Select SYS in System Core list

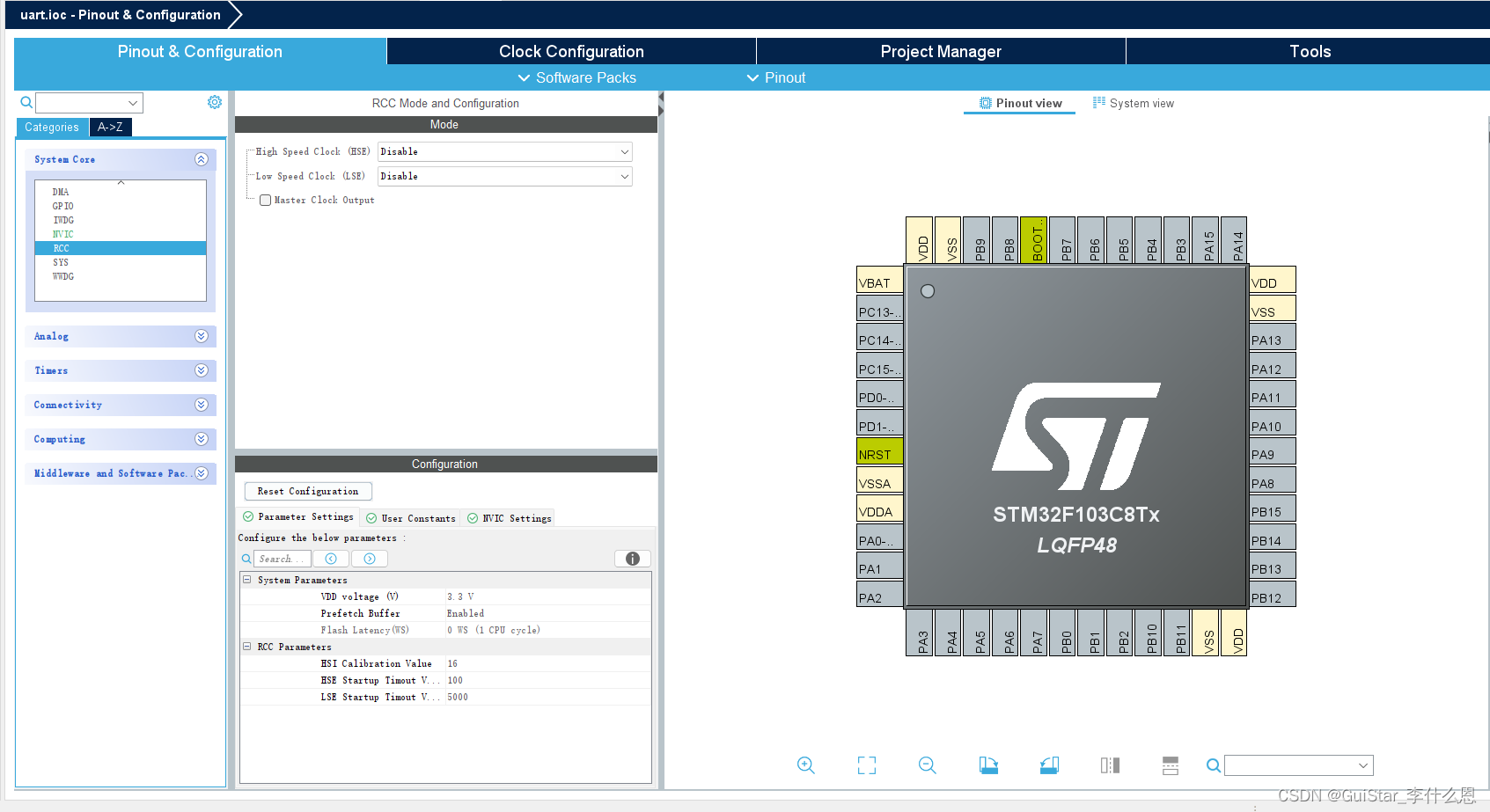click(x=60, y=262)
